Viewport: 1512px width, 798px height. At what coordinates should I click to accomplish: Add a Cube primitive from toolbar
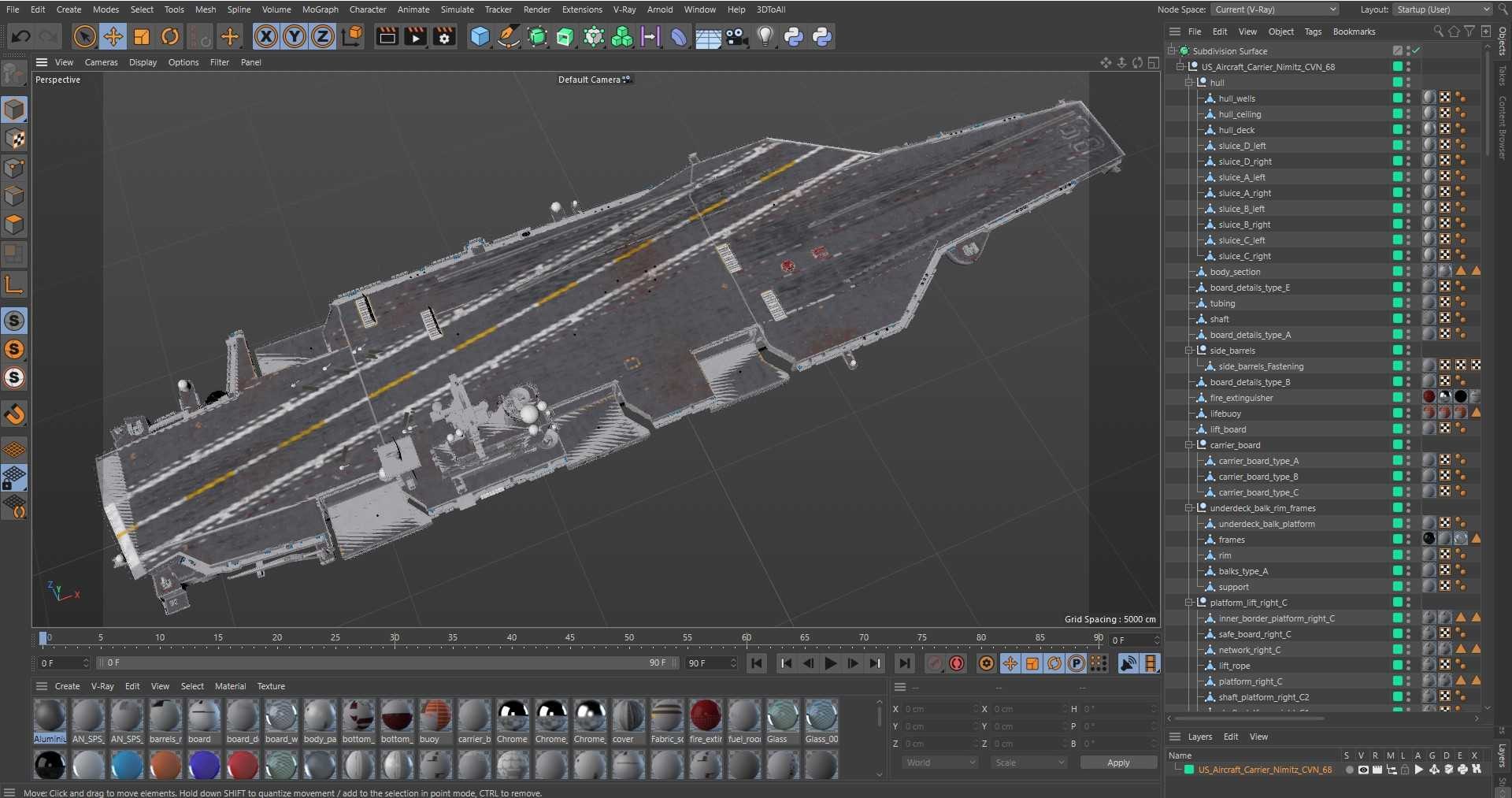[480, 36]
